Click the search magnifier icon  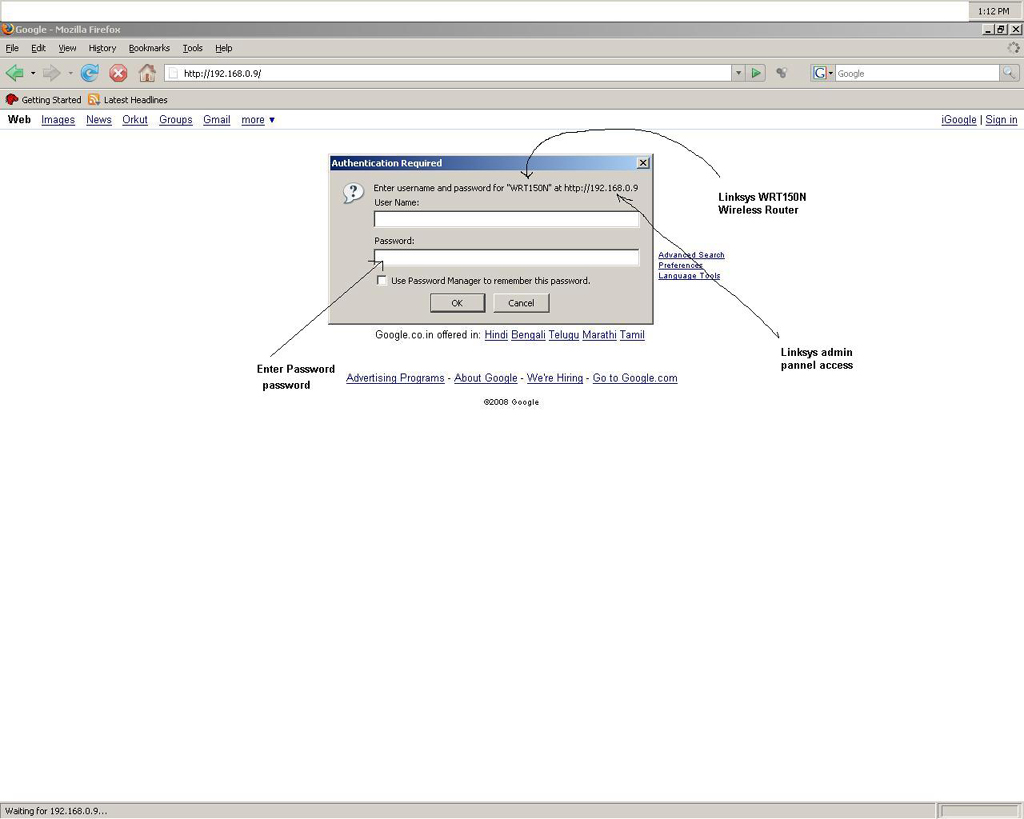1009,73
